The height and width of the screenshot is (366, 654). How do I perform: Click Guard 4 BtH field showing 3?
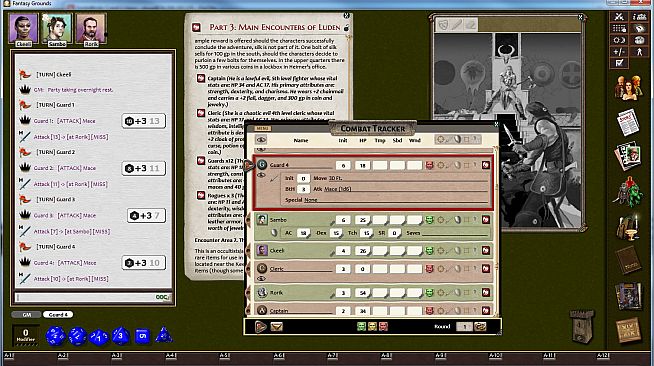303,189
